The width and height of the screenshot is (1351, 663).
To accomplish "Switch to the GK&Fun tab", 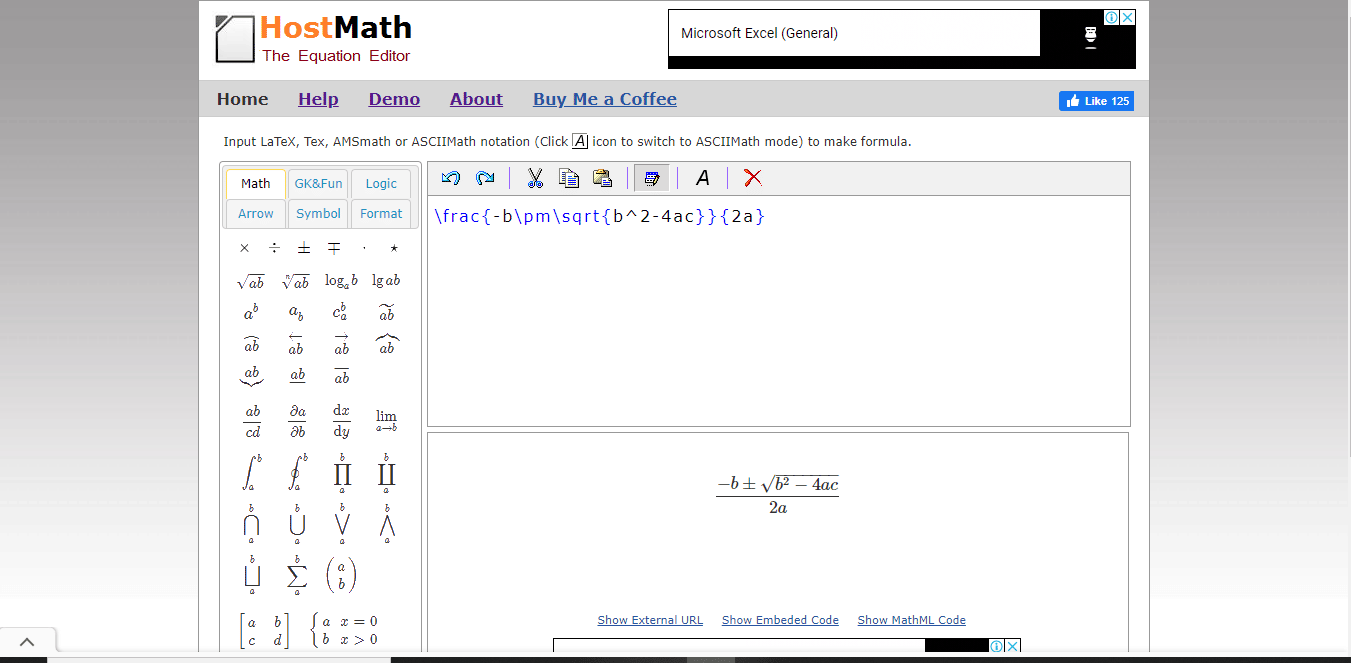I will [318, 184].
